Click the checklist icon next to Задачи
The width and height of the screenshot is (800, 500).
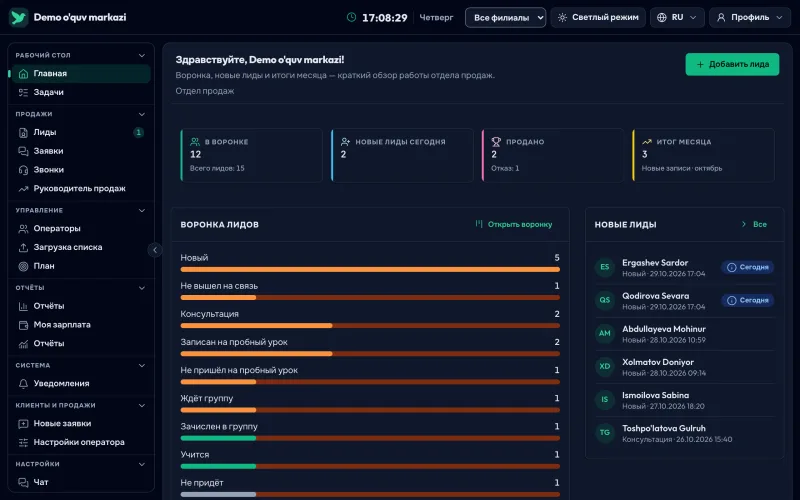point(23,92)
